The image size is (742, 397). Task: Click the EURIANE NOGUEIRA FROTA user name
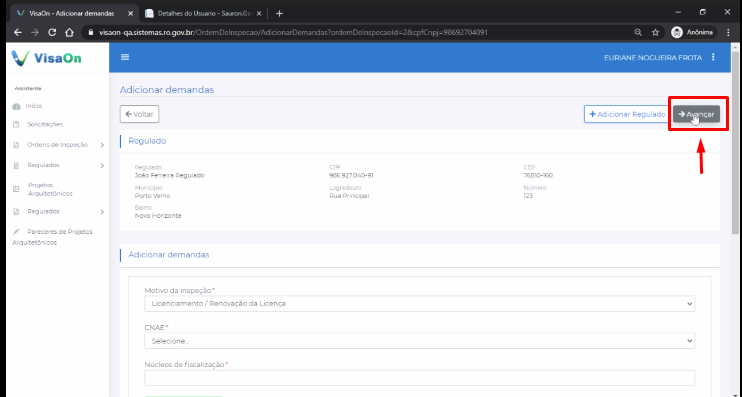[x=653, y=58]
